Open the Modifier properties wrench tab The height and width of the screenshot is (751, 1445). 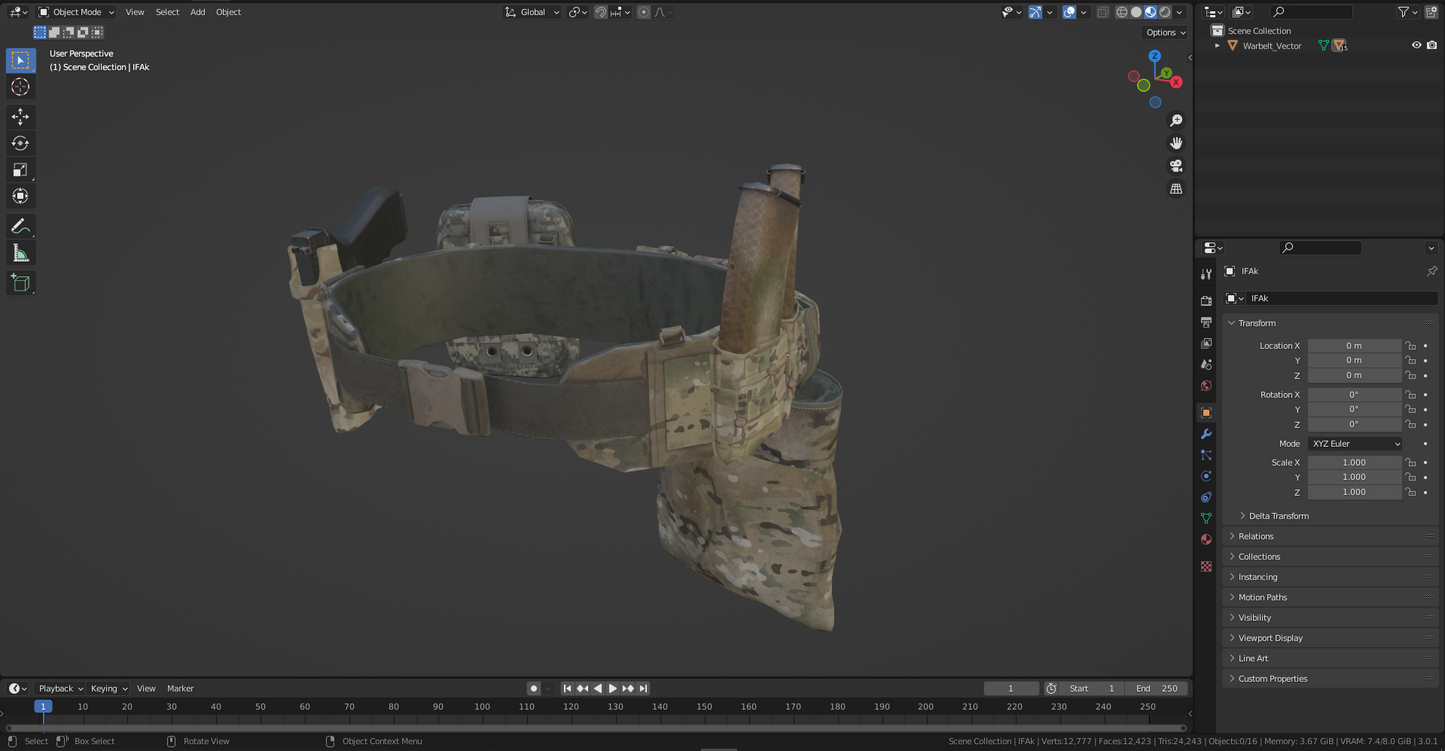(x=1206, y=434)
